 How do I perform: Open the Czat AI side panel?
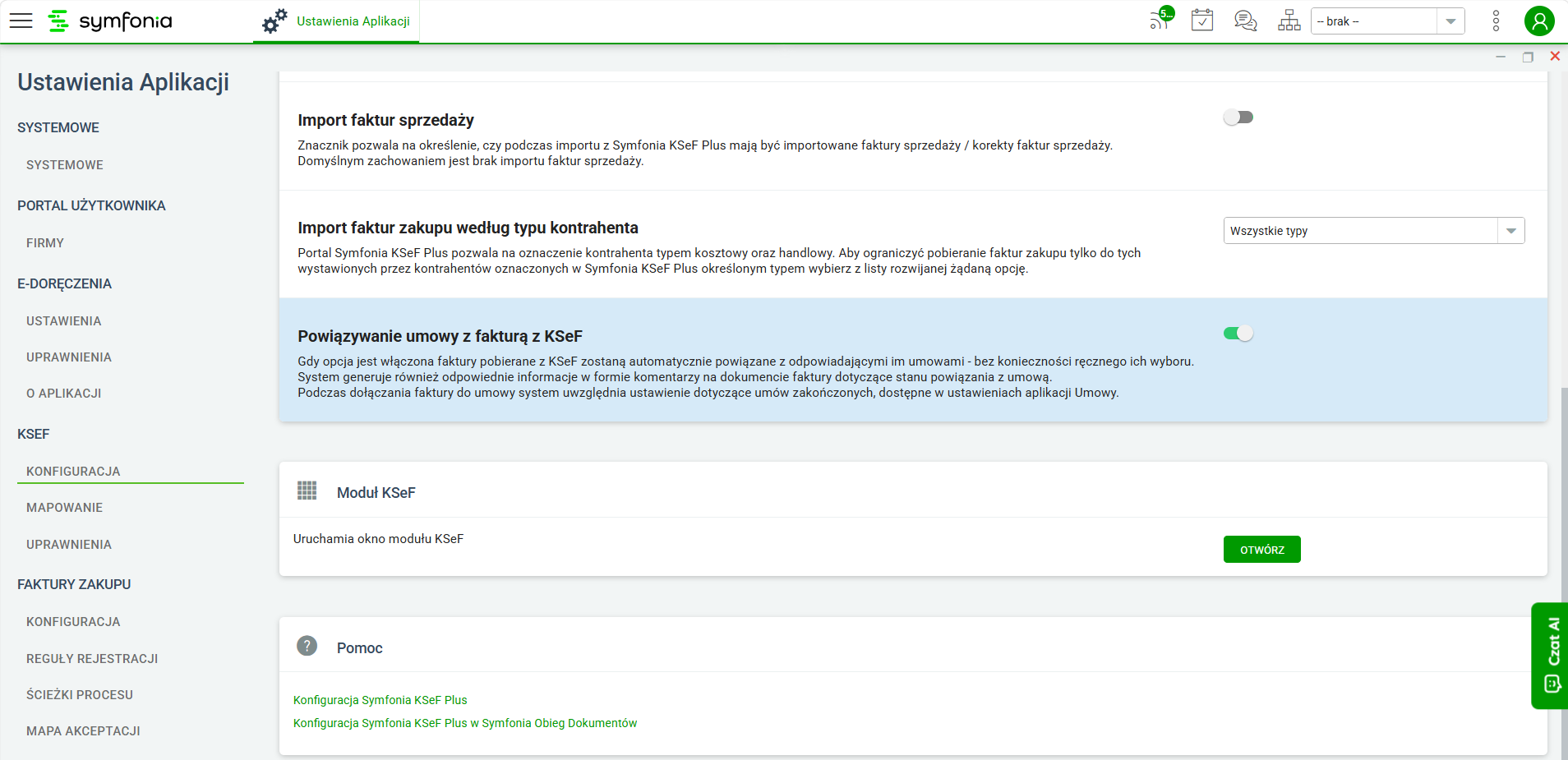[x=1551, y=656]
